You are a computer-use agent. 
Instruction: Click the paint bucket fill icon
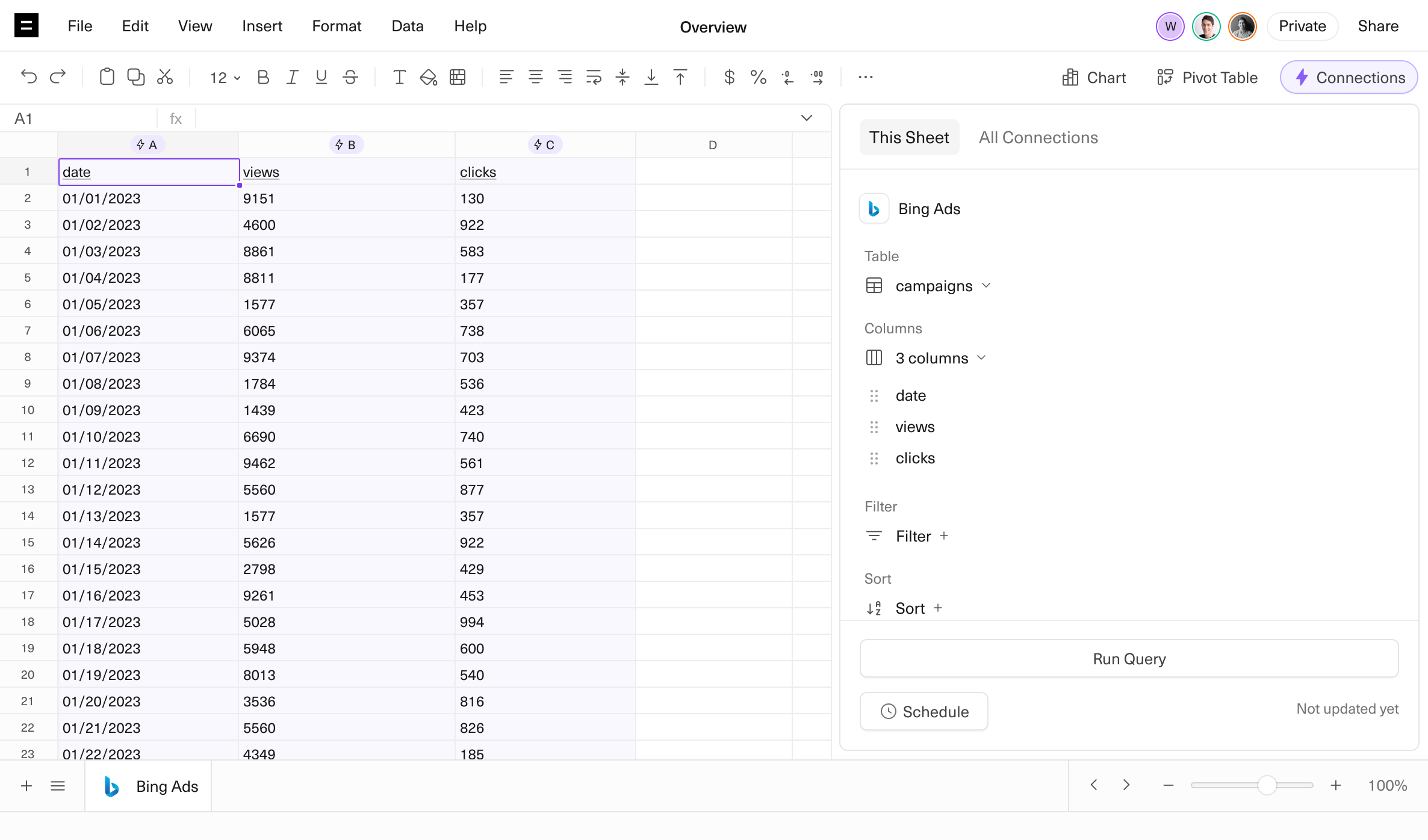pos(428,77)
